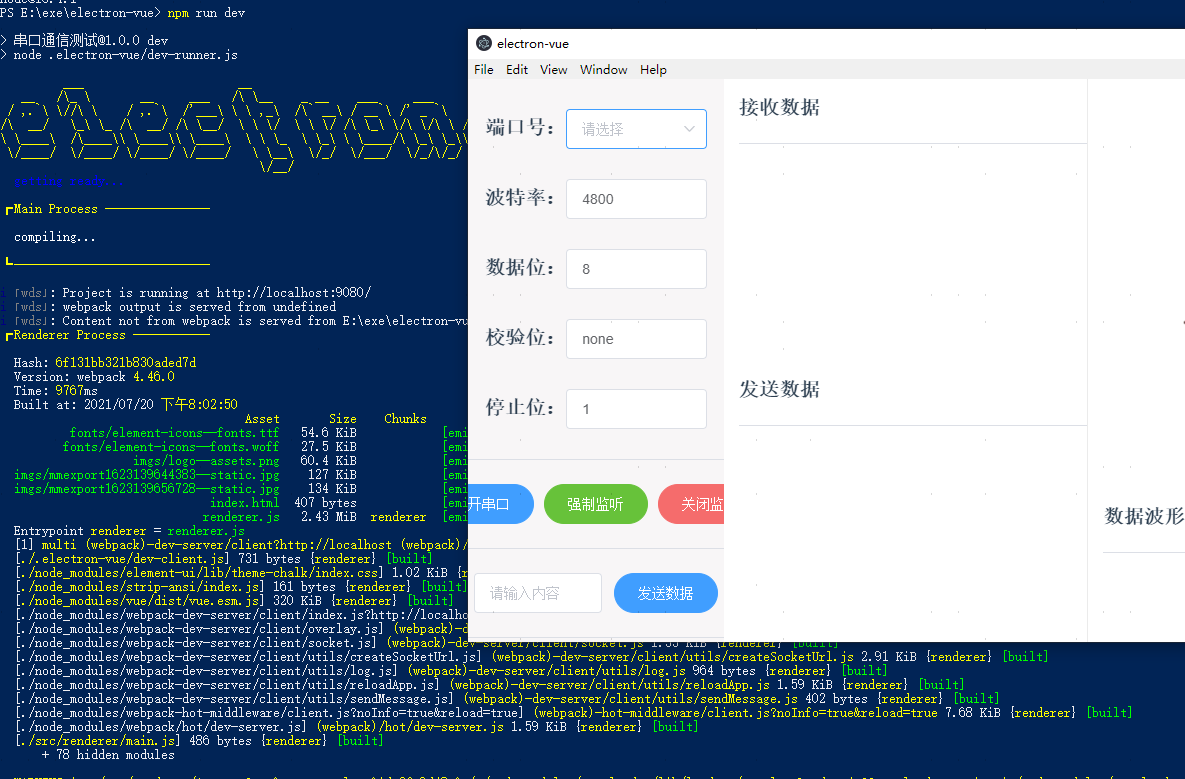Click the blue 开串口 button
The width and height of the screenshot is (1185, 779).
click(500, 504)
